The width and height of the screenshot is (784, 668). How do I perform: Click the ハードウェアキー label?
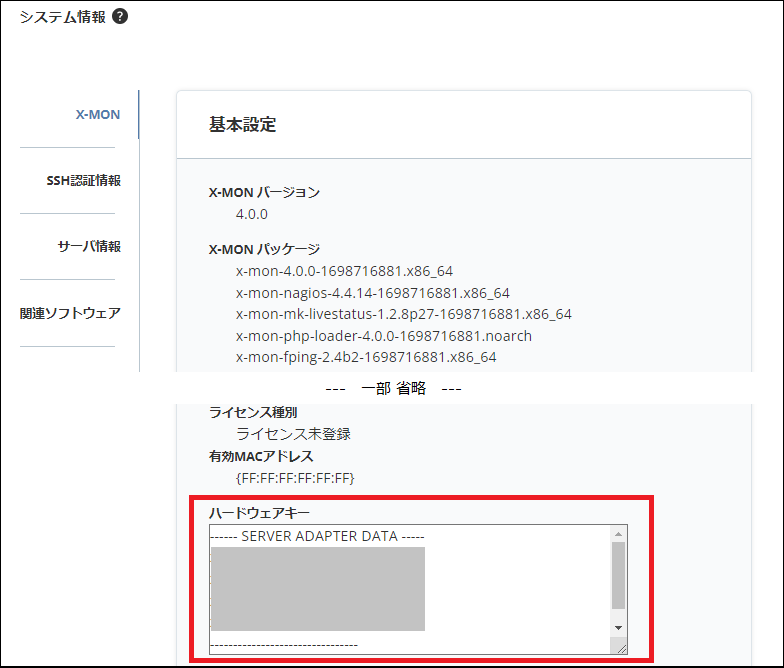(259, 513)
